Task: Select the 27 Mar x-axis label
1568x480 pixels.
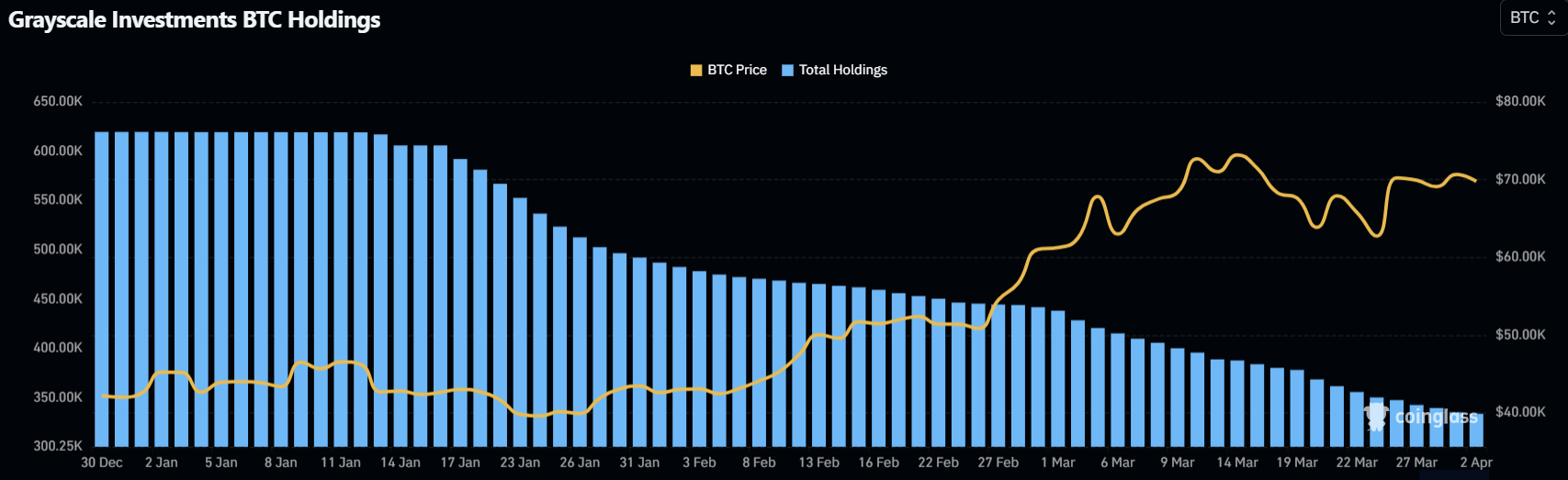Action: (x=1416, y=463)
